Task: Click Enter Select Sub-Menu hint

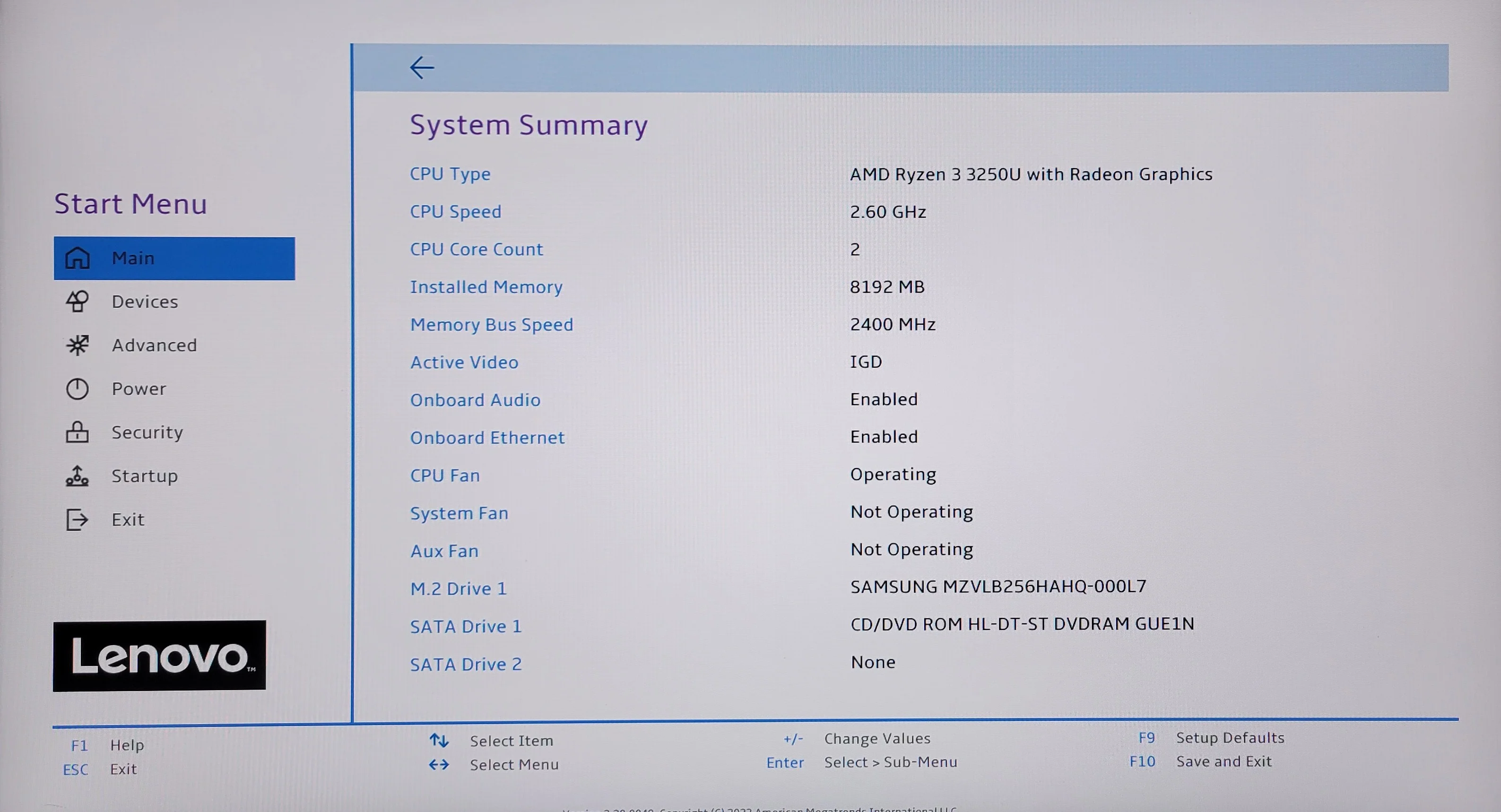Action: coord(862,762)
